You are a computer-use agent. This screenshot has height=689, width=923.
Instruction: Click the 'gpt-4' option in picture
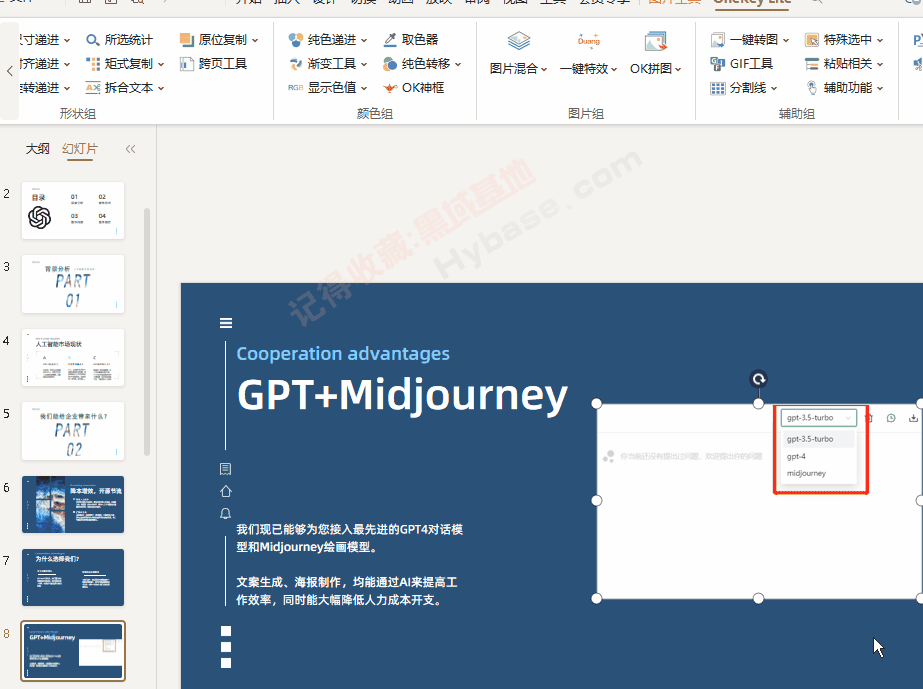coord(818,456)
